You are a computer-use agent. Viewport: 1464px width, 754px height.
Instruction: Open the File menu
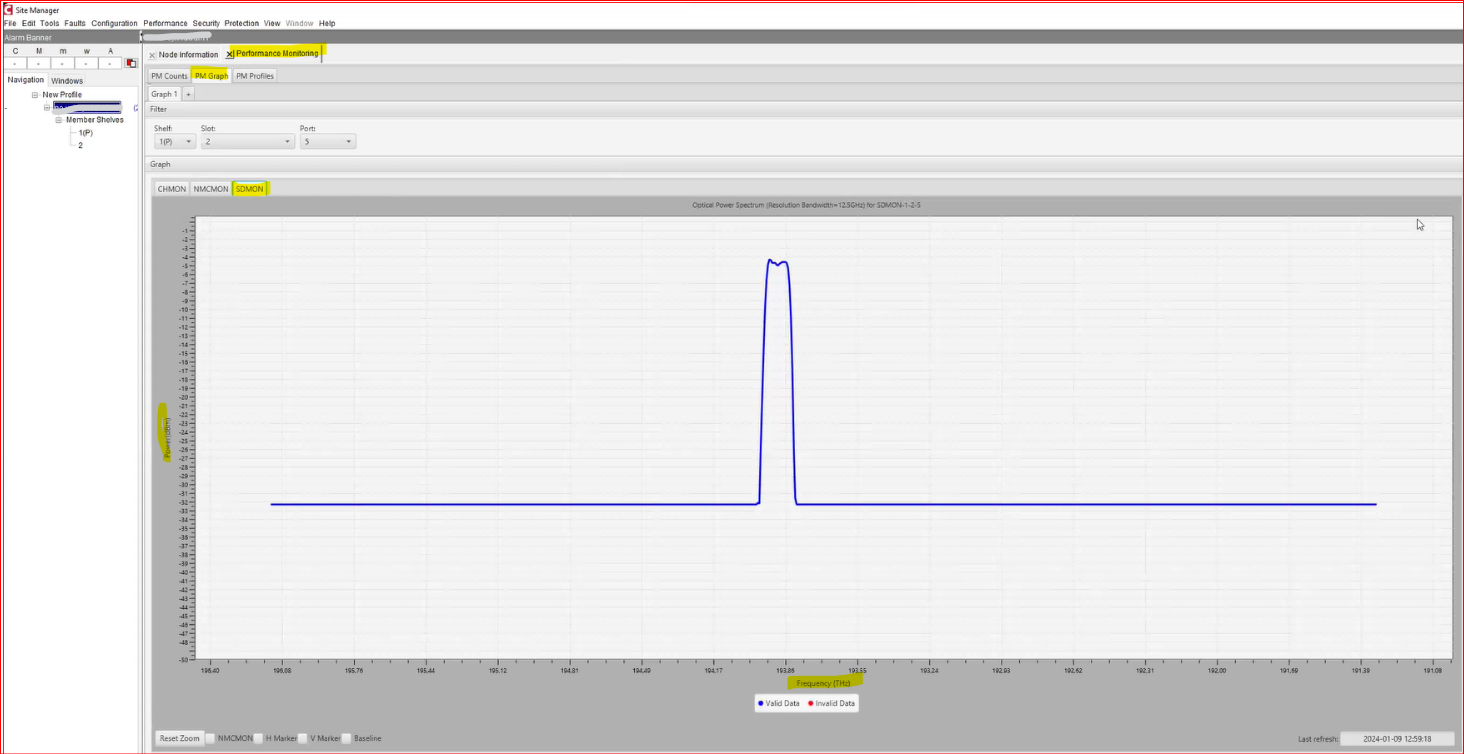point(10,23)
